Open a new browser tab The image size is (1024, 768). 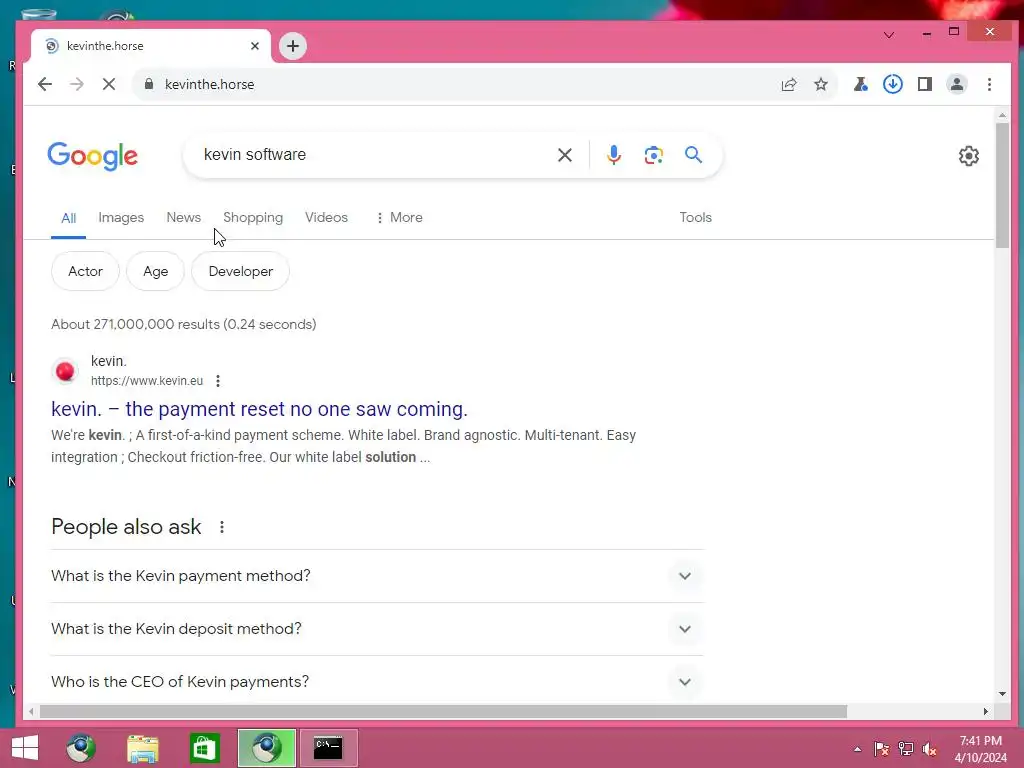293,46
